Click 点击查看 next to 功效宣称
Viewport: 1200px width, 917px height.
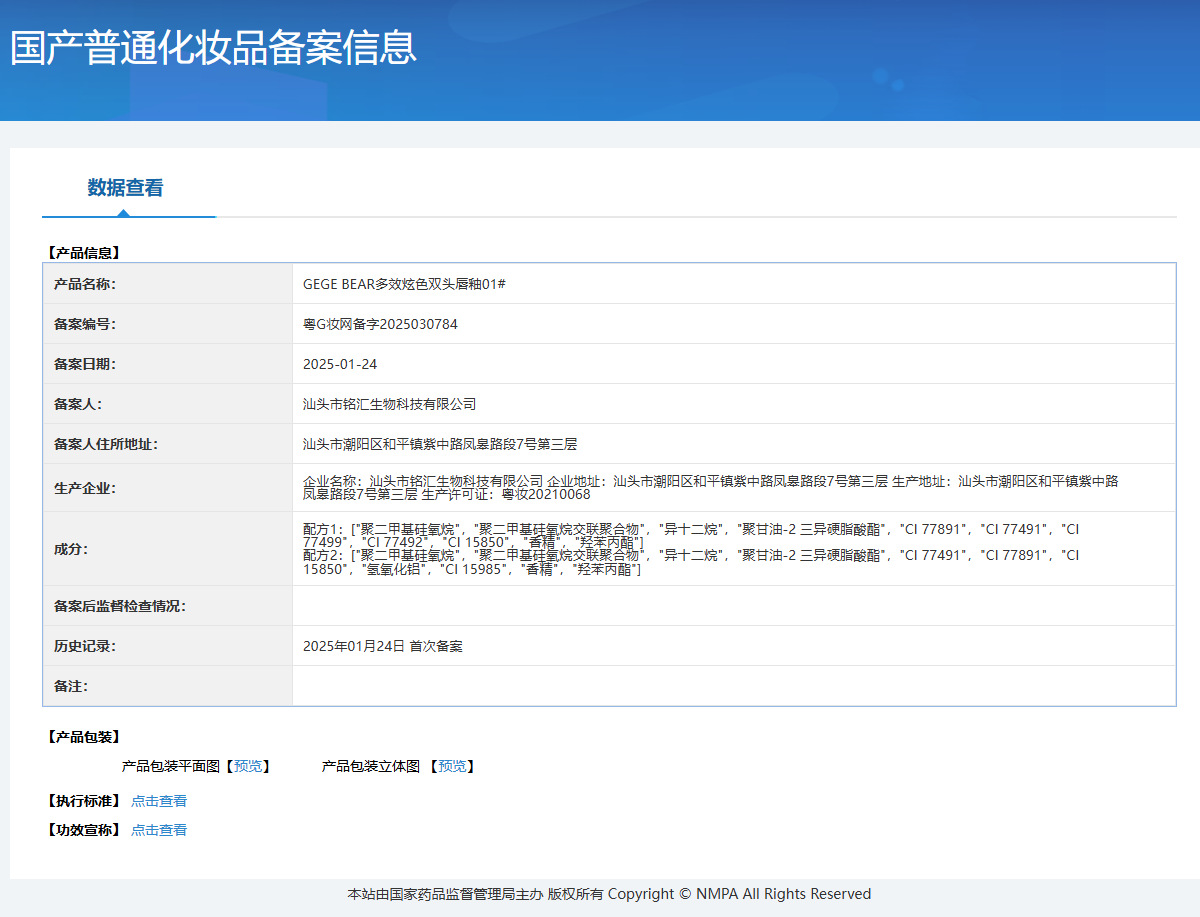[159, 830]
